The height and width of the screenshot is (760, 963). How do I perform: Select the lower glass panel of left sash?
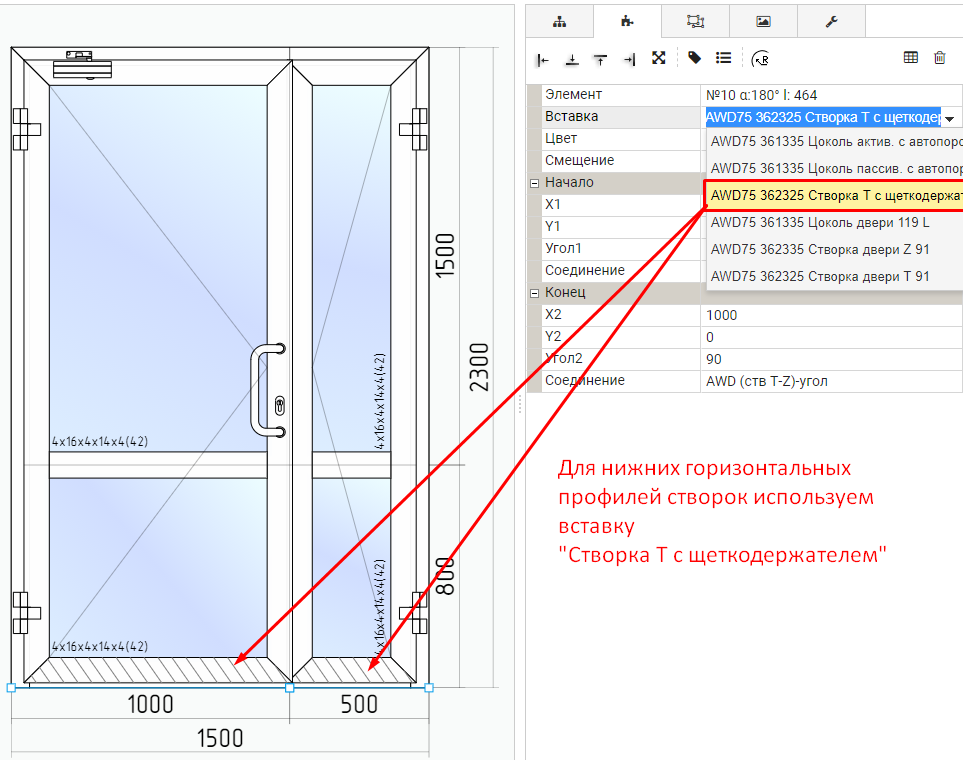[x=158, y=568]
